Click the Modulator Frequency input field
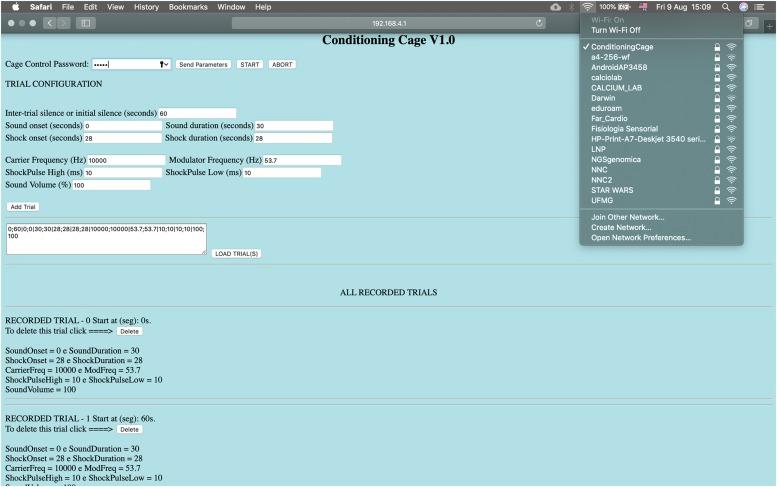777x487 pixels. tap(301, 160)
